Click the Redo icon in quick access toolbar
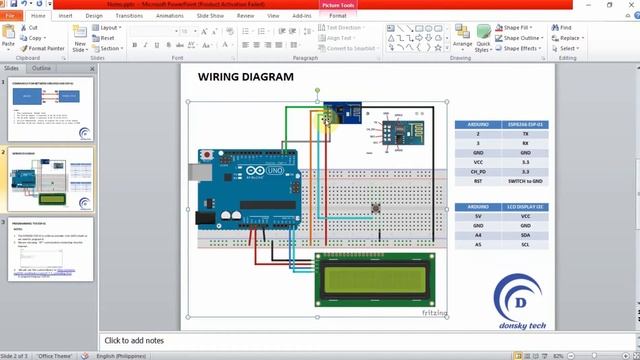This screenshot has width=640, height=360. pos(39,4)
